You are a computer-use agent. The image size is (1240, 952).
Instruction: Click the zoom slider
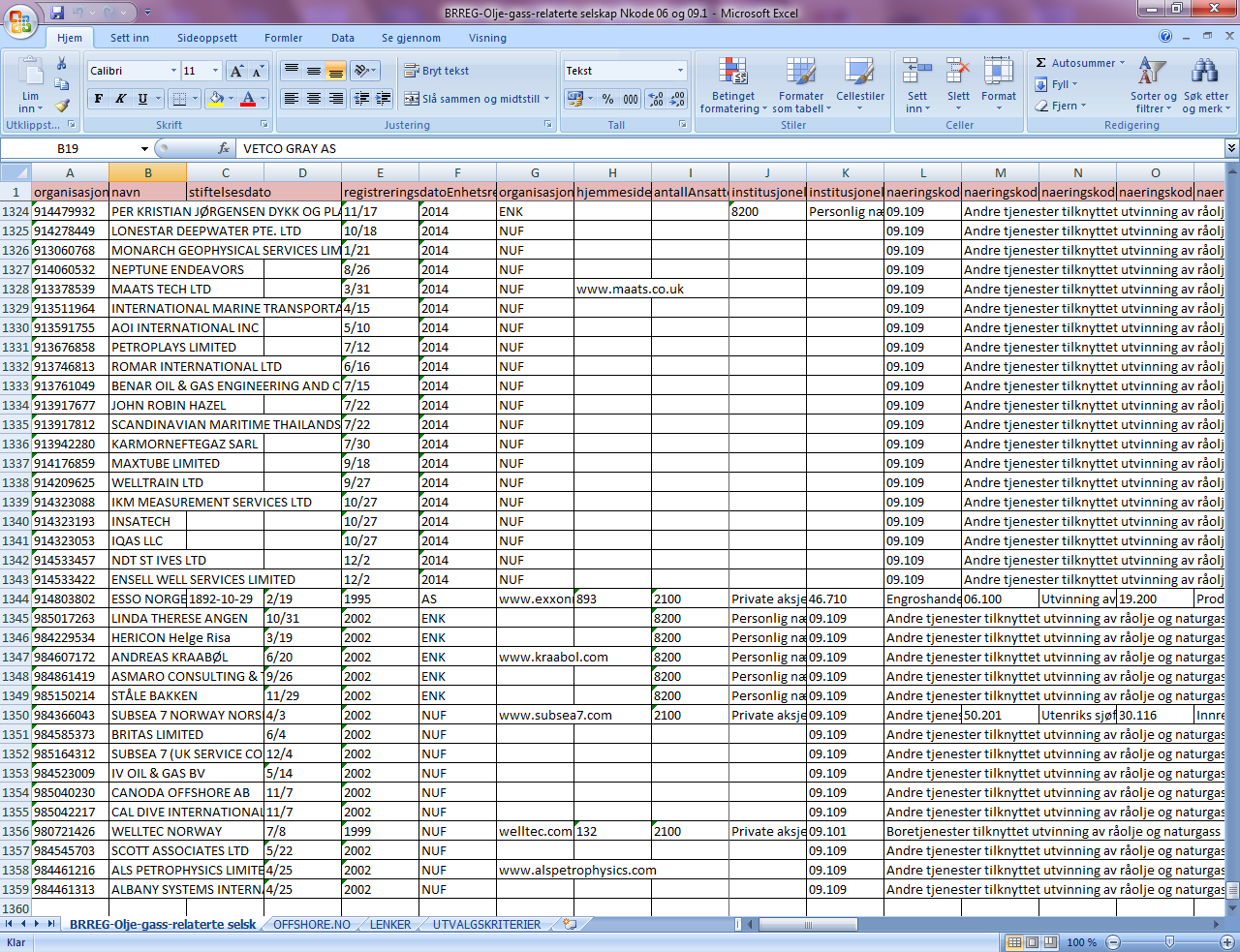point(1169,942)
